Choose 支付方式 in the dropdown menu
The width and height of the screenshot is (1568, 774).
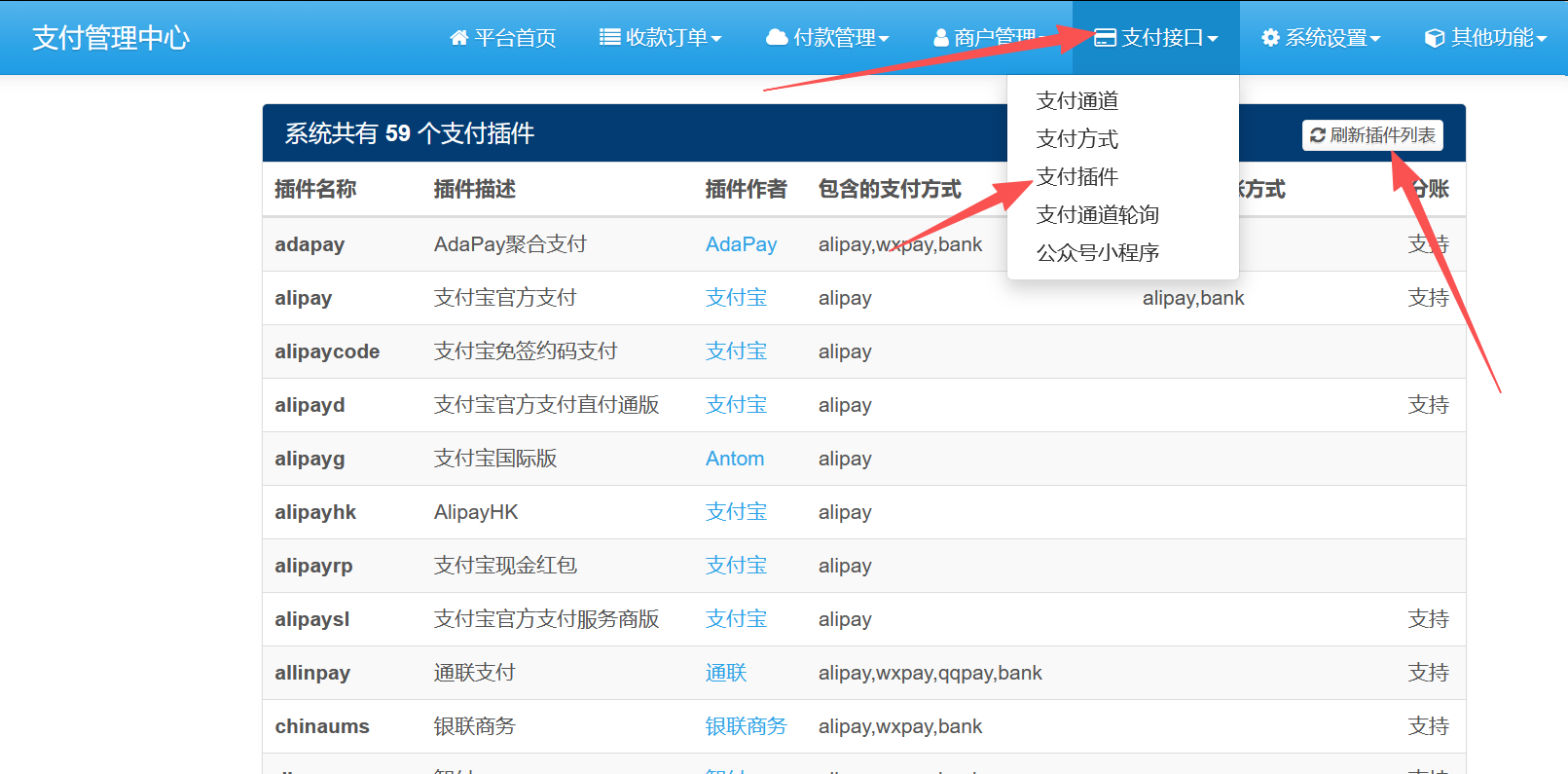tap(1076, 138)
